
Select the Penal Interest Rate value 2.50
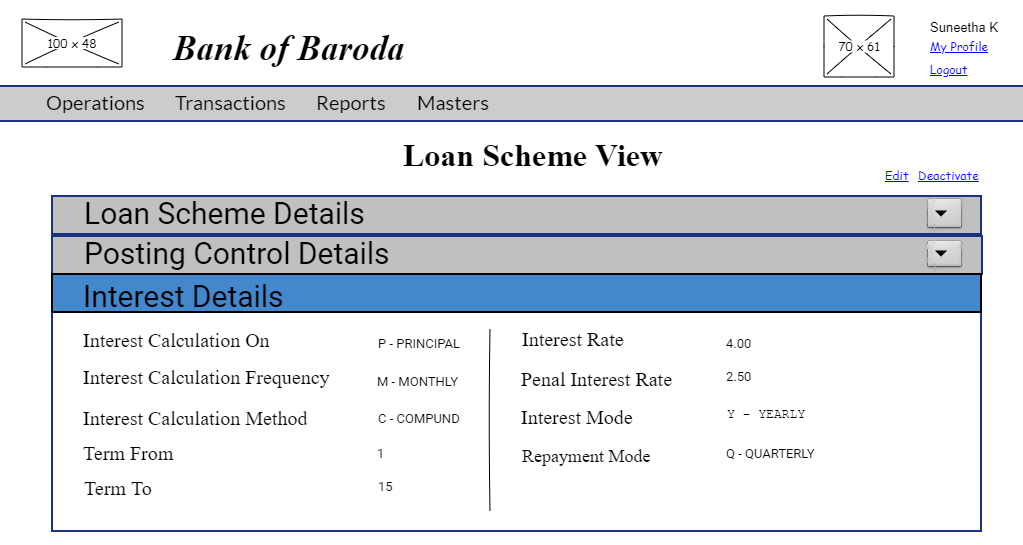739,377
